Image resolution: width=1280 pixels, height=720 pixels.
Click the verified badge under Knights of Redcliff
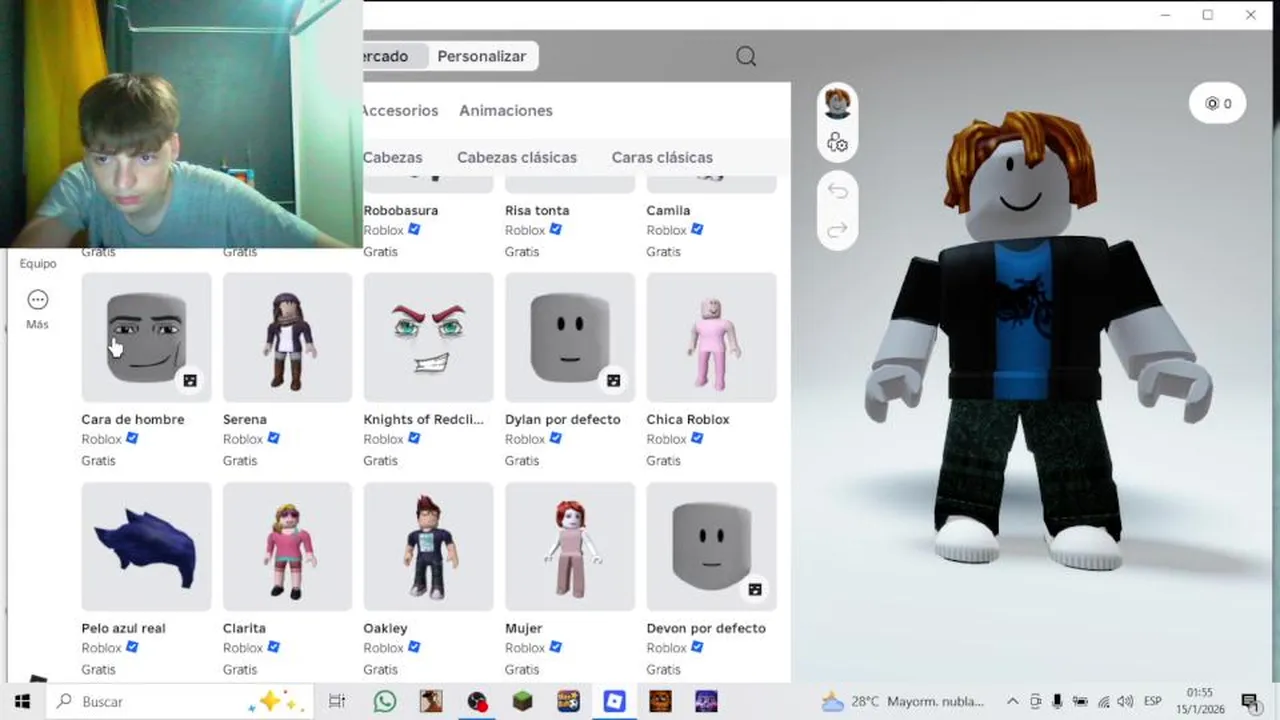[x=414, y=438]
